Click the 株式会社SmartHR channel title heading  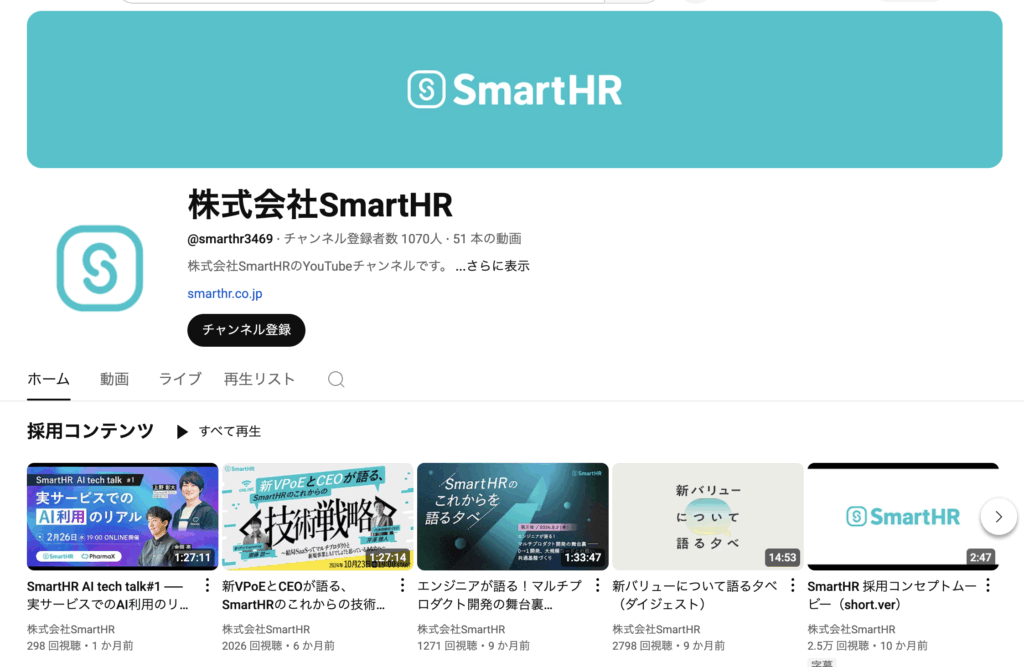click(x=320, y=204)
